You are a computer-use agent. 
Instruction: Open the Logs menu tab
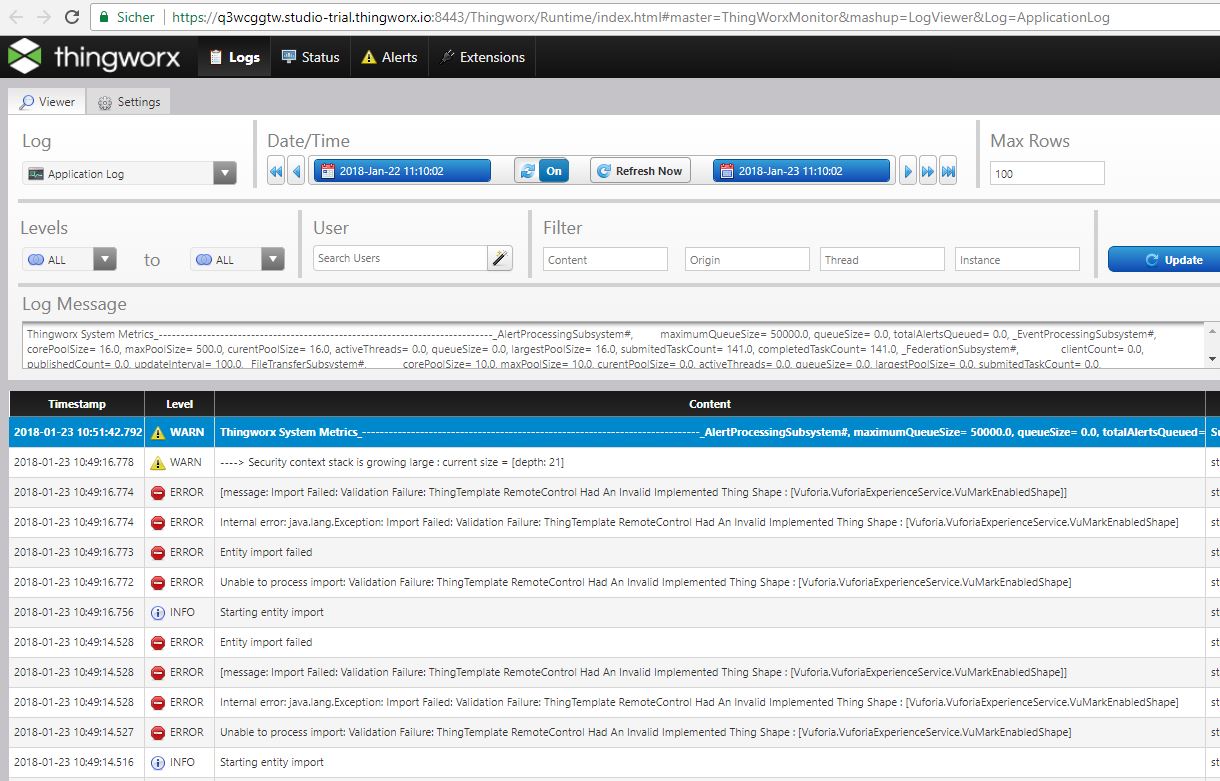click(x=234, y=57)
